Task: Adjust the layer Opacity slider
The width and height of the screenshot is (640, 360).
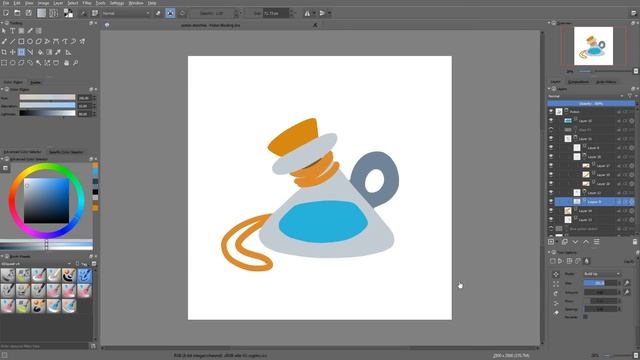Action: 591,104
